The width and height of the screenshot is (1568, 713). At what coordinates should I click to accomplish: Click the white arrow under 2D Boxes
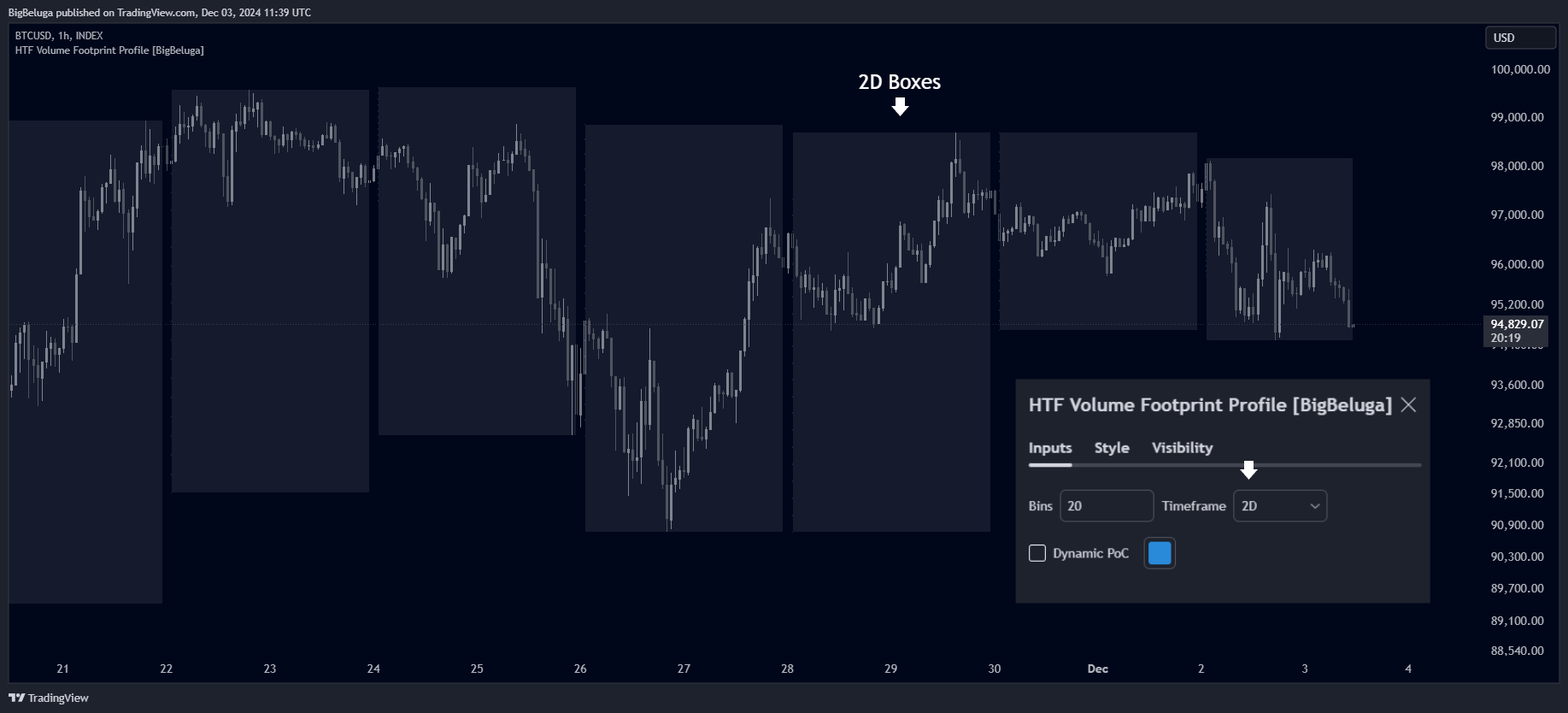point(900,106)
